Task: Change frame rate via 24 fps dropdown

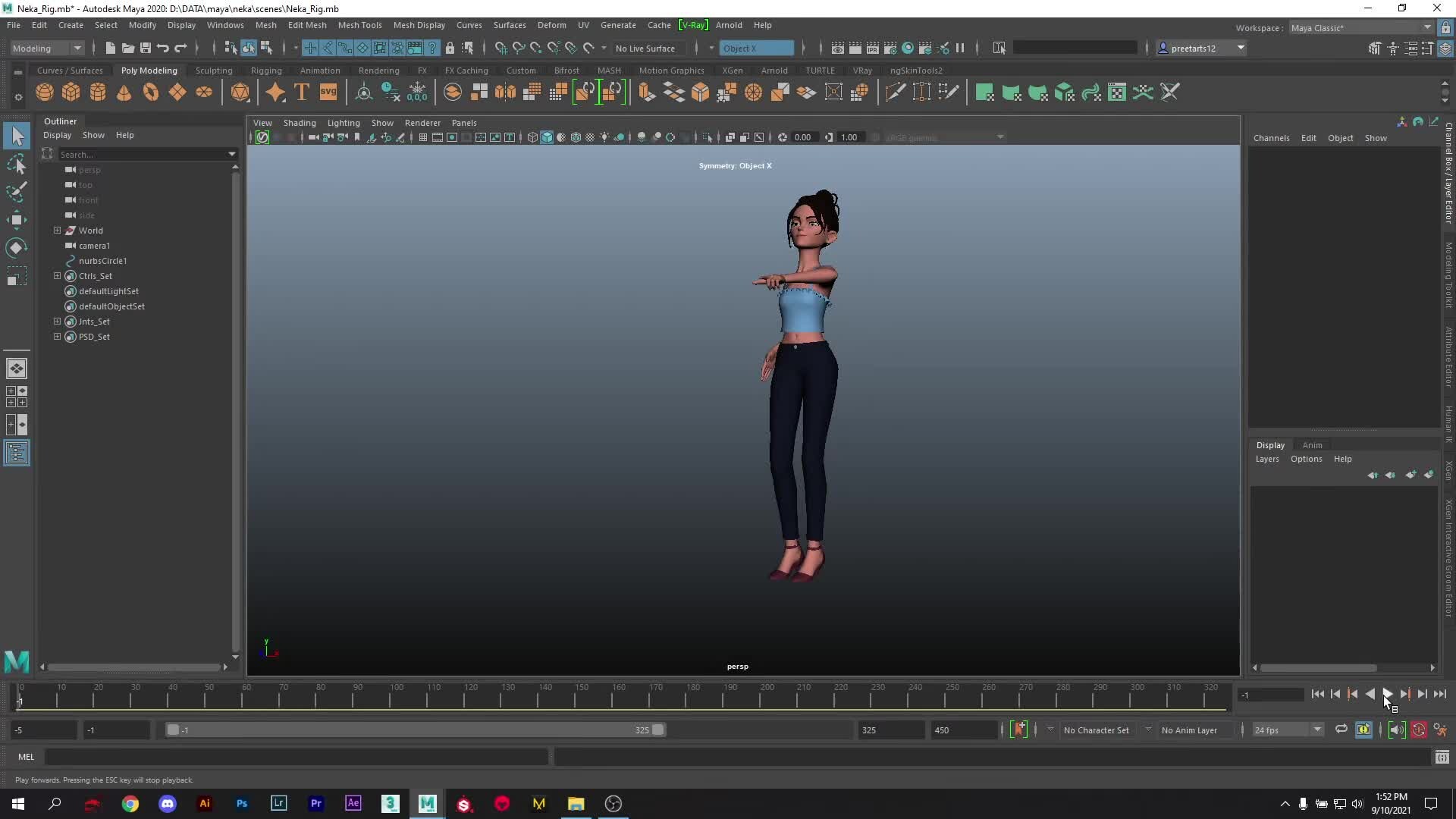Action: pos(1316,730)
